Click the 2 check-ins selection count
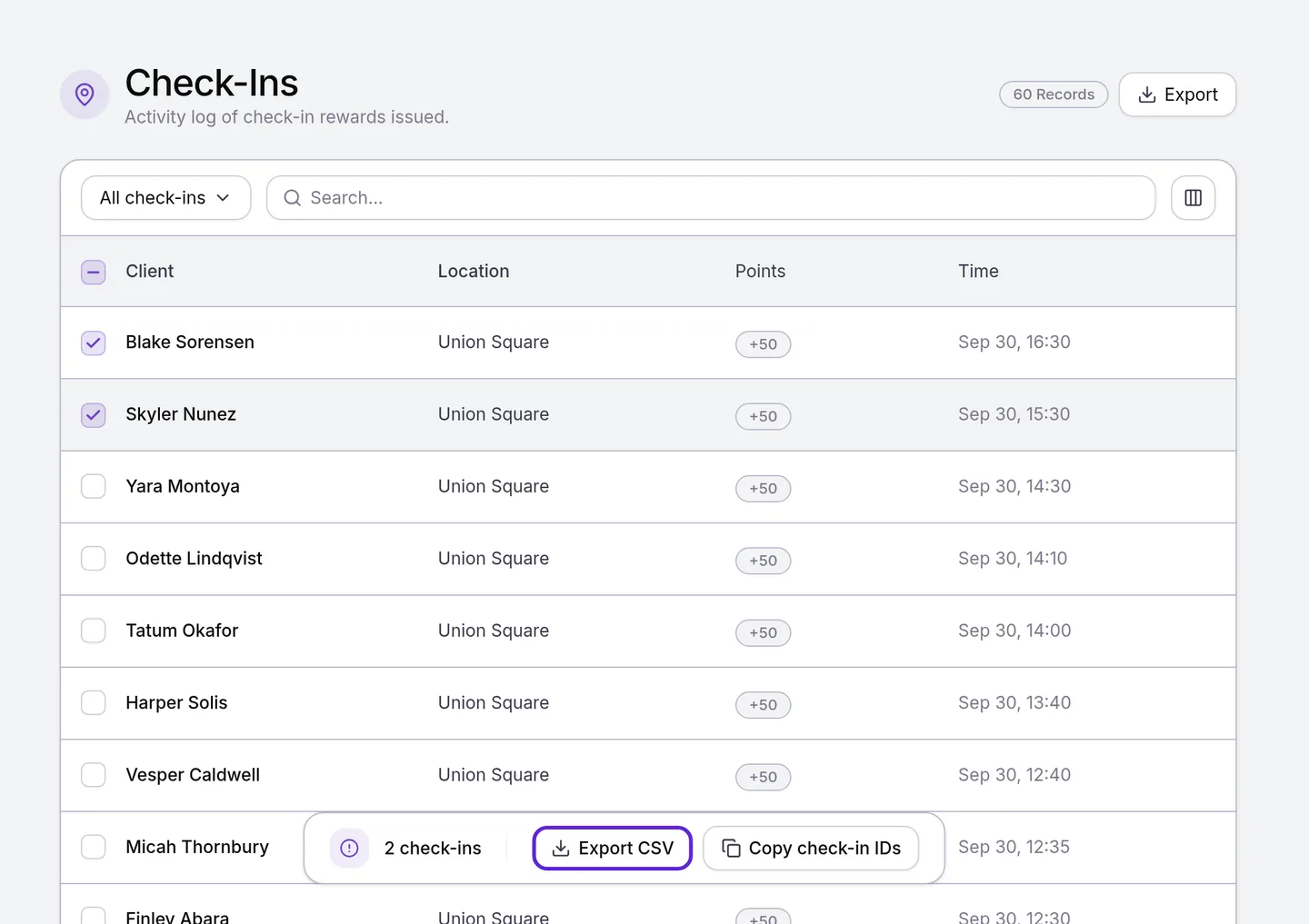The image size is (1309, 924). (433, 848)
